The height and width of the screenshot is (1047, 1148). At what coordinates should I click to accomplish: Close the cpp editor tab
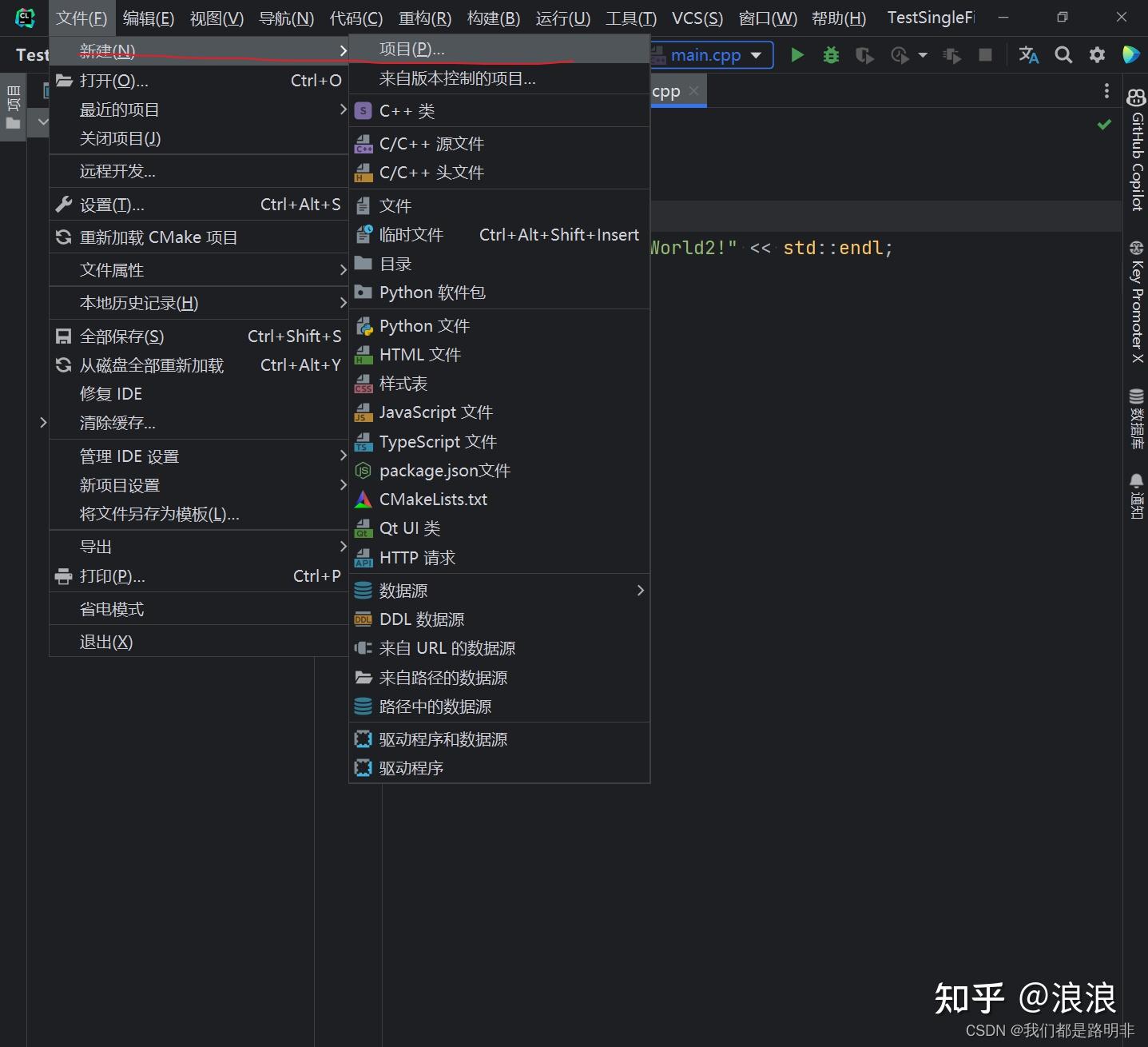pos(693,91)
